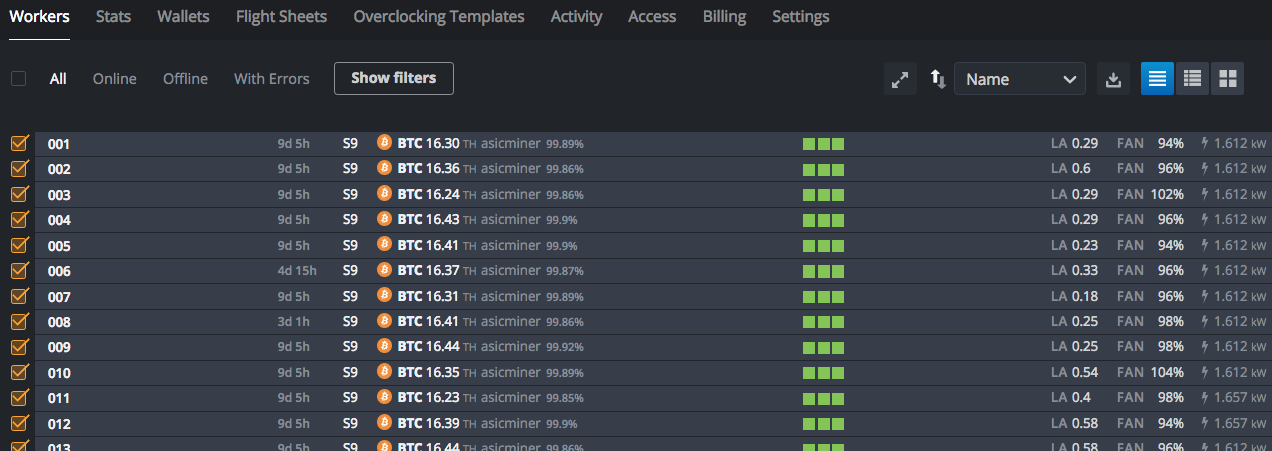Click the expand fullscreen arrows icon
This screenshot has width=1272, height=451.
[x=900, y=79]
